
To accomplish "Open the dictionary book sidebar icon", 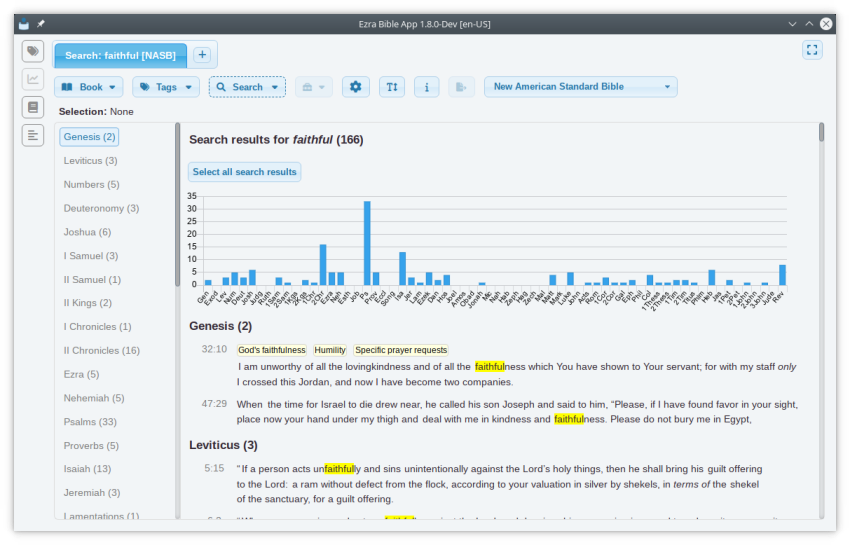I will (x=33, y=107).
